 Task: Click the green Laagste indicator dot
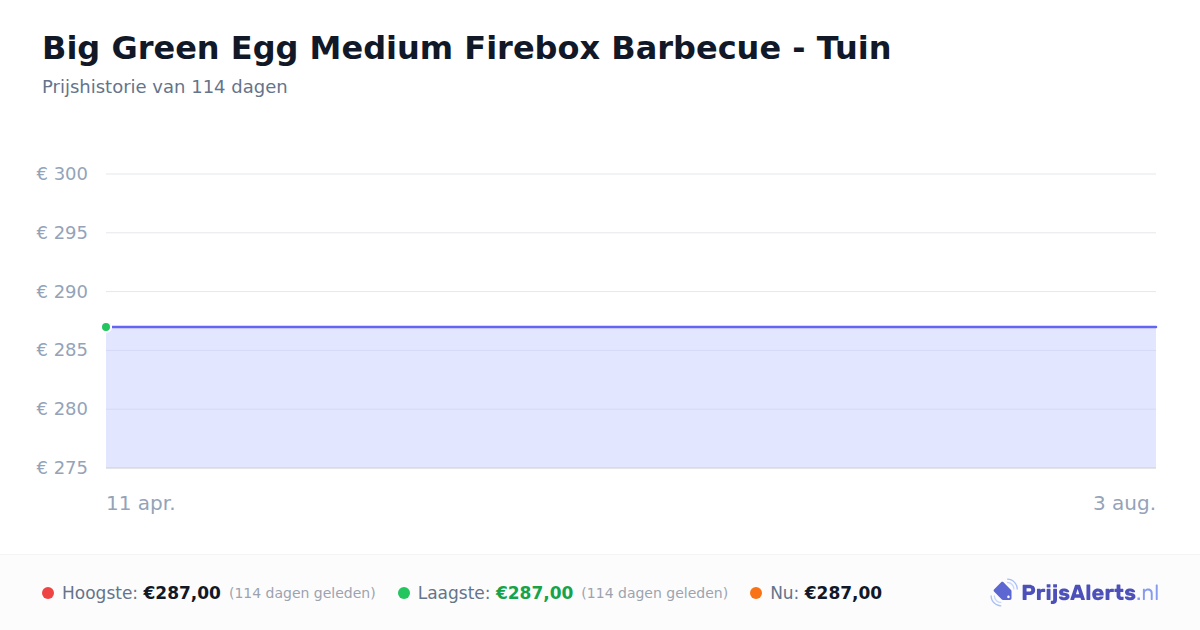pyautogui.click(x=404, y=593)
